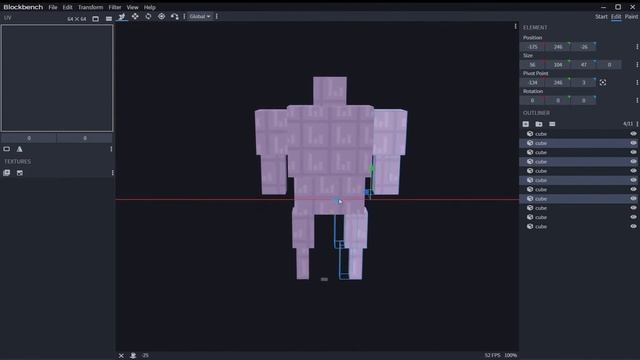
Task: Click the rounded rectangle icon under UV editor
Action: tap(7, 149)
